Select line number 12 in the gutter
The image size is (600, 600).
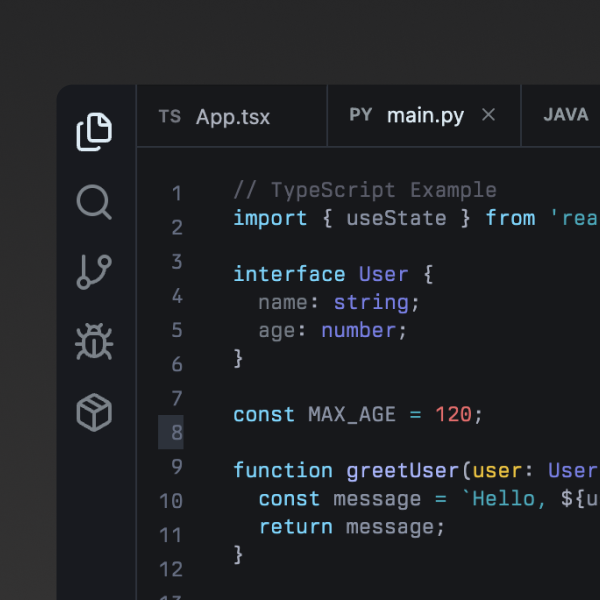pos(171,570)
